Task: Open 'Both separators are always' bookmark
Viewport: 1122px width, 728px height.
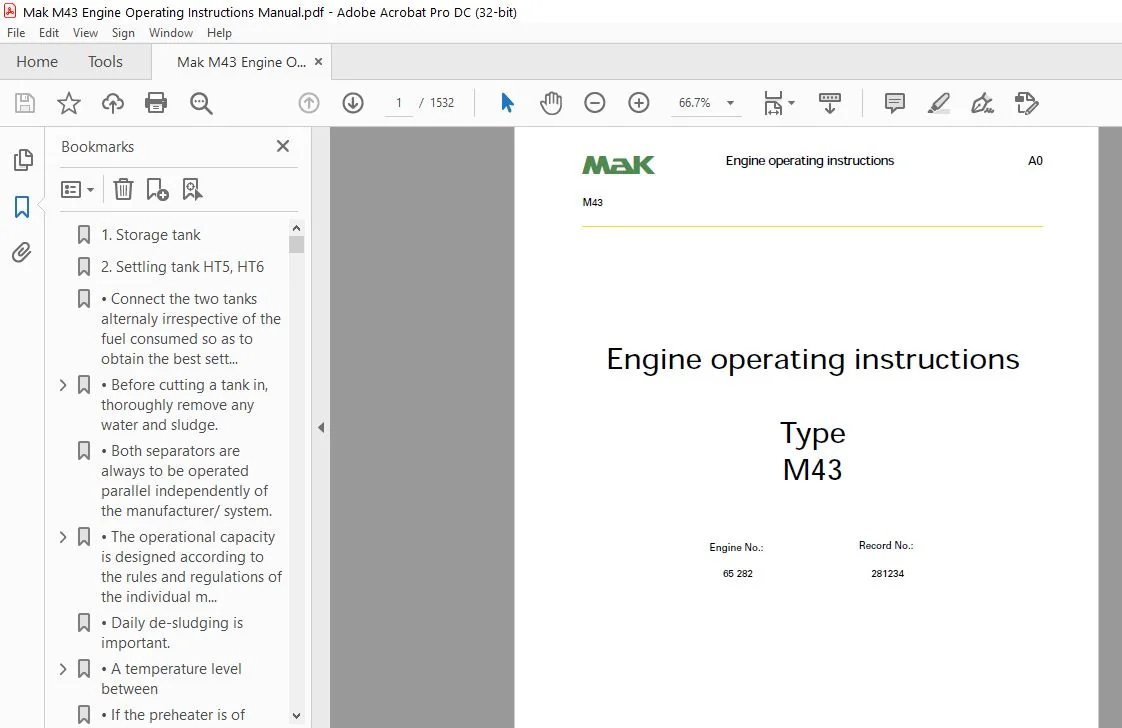Action: pos(187,481)
